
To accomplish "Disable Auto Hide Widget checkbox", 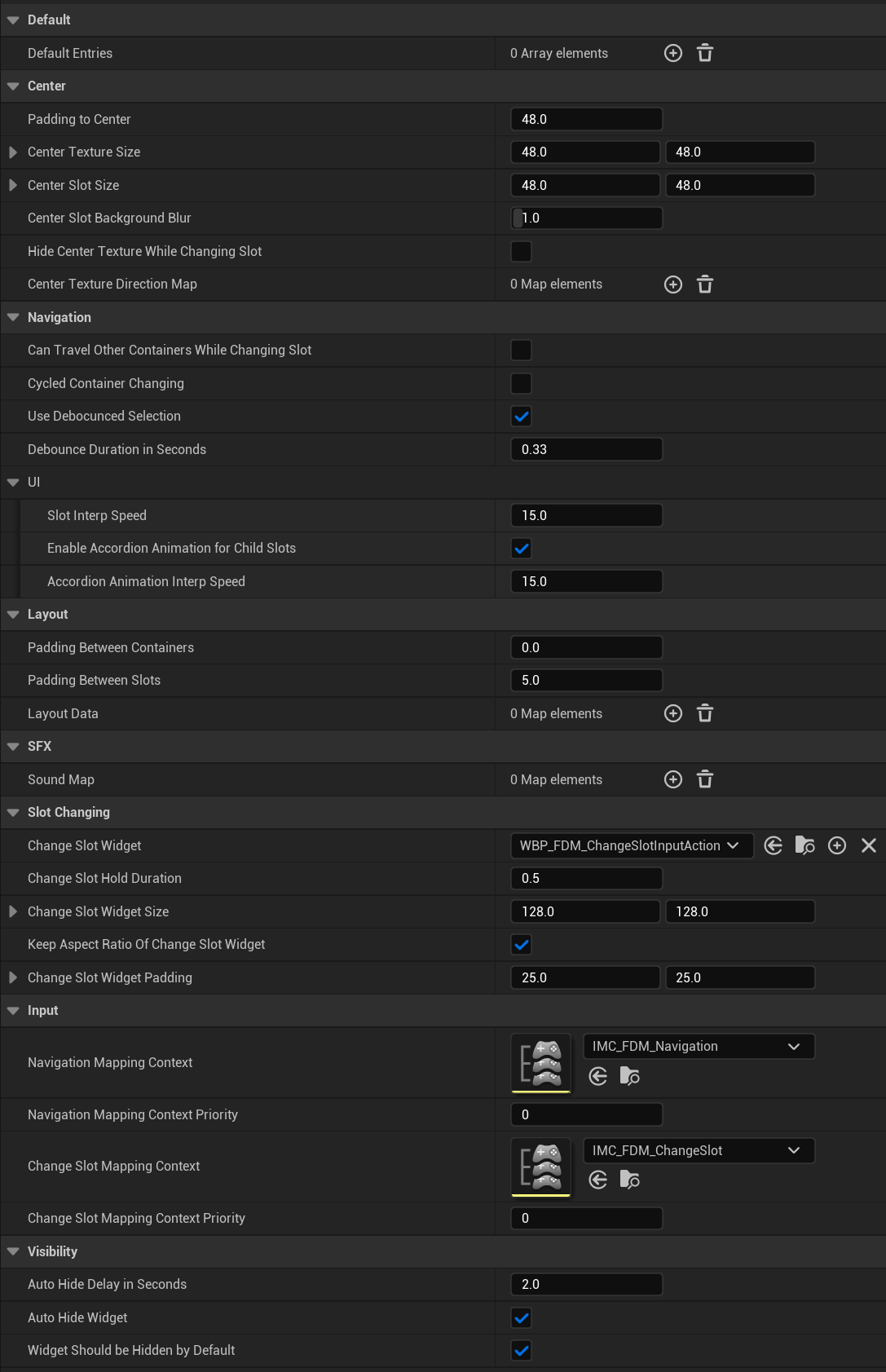I will tap(521, 1317).
